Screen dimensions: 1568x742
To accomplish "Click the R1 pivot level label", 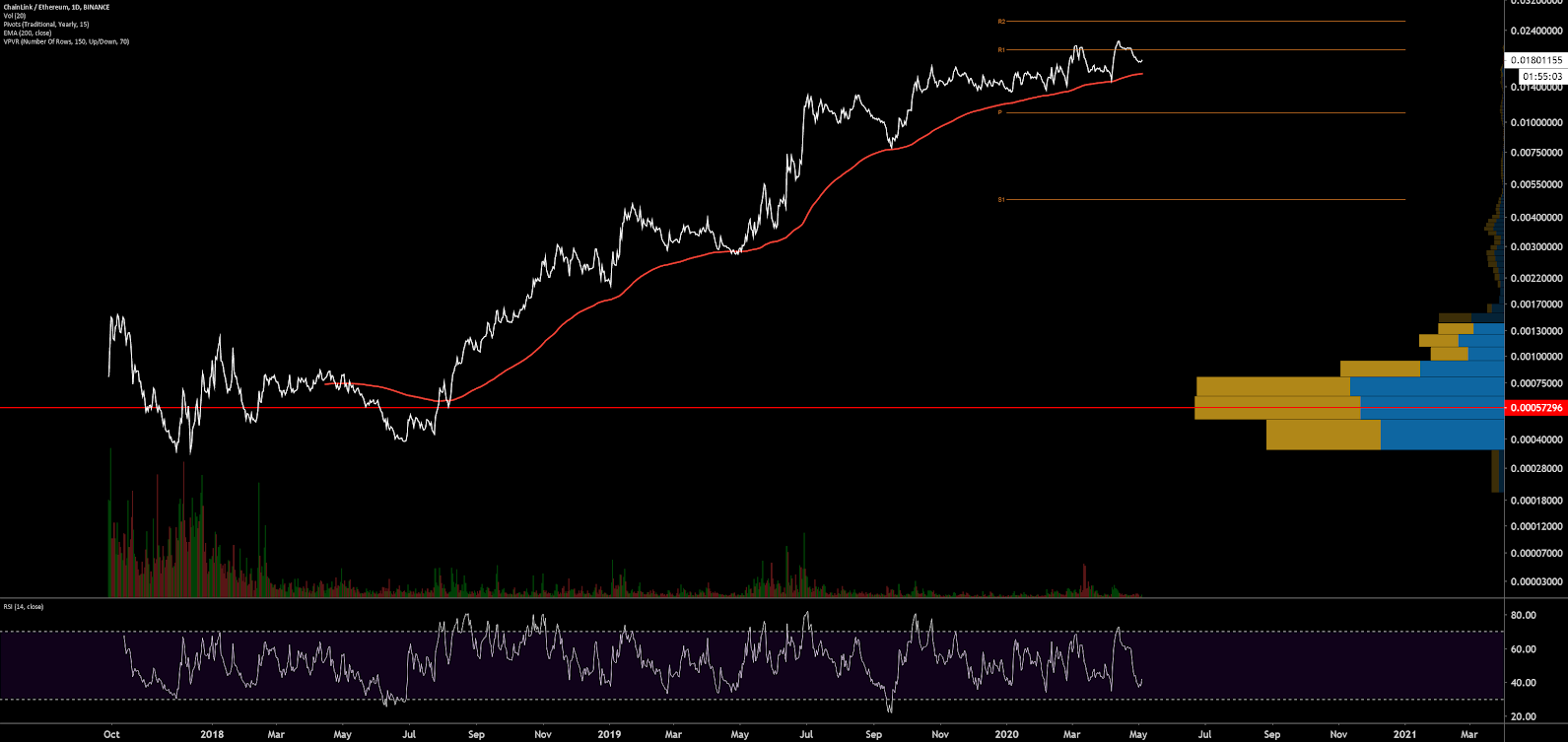I will click(1001, 49).
